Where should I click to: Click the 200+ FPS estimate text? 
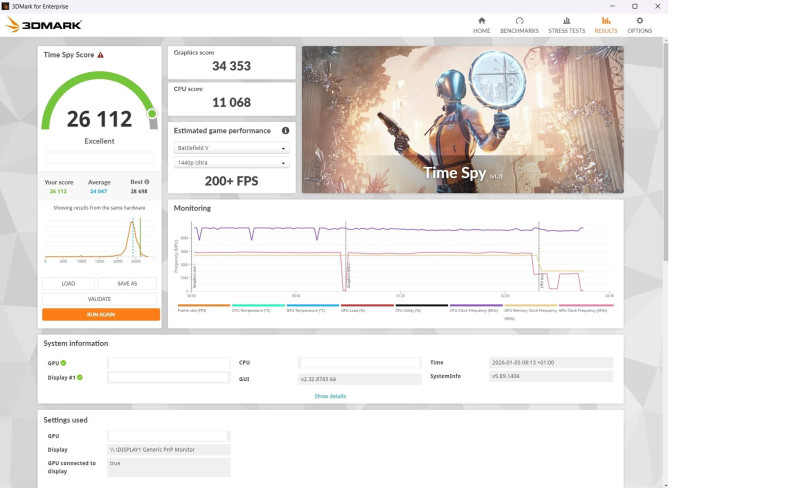coord(232,181)
